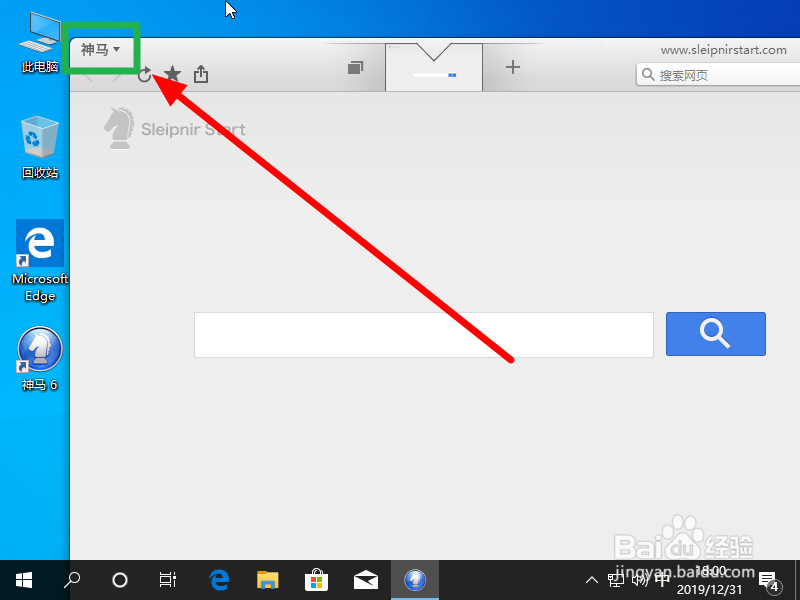Select the Microsoft Edge desktop shortcut
This screenshot has width=800, height=600.
click(40, 261)
